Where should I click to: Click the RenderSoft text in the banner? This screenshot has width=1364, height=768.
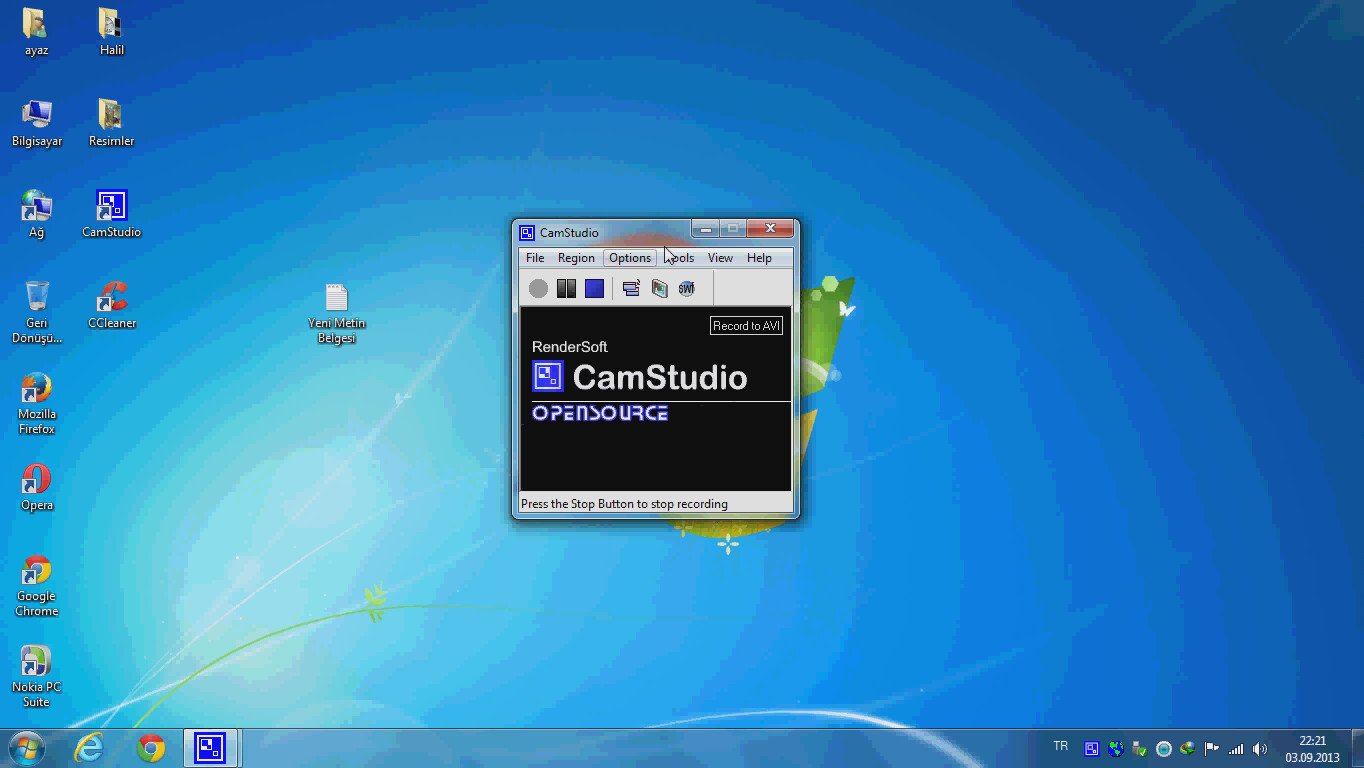[570, 347]
